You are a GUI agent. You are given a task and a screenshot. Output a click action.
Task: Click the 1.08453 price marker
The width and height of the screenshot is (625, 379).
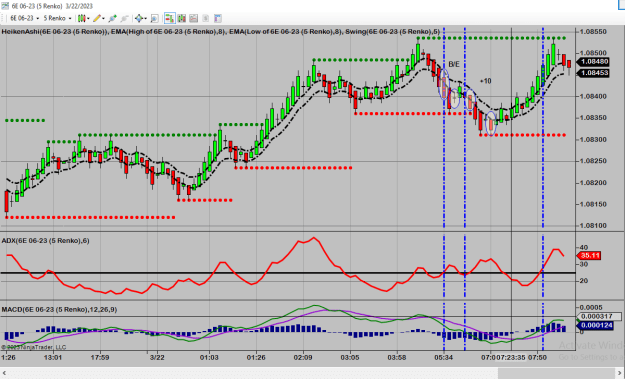(x=594, y=73)
